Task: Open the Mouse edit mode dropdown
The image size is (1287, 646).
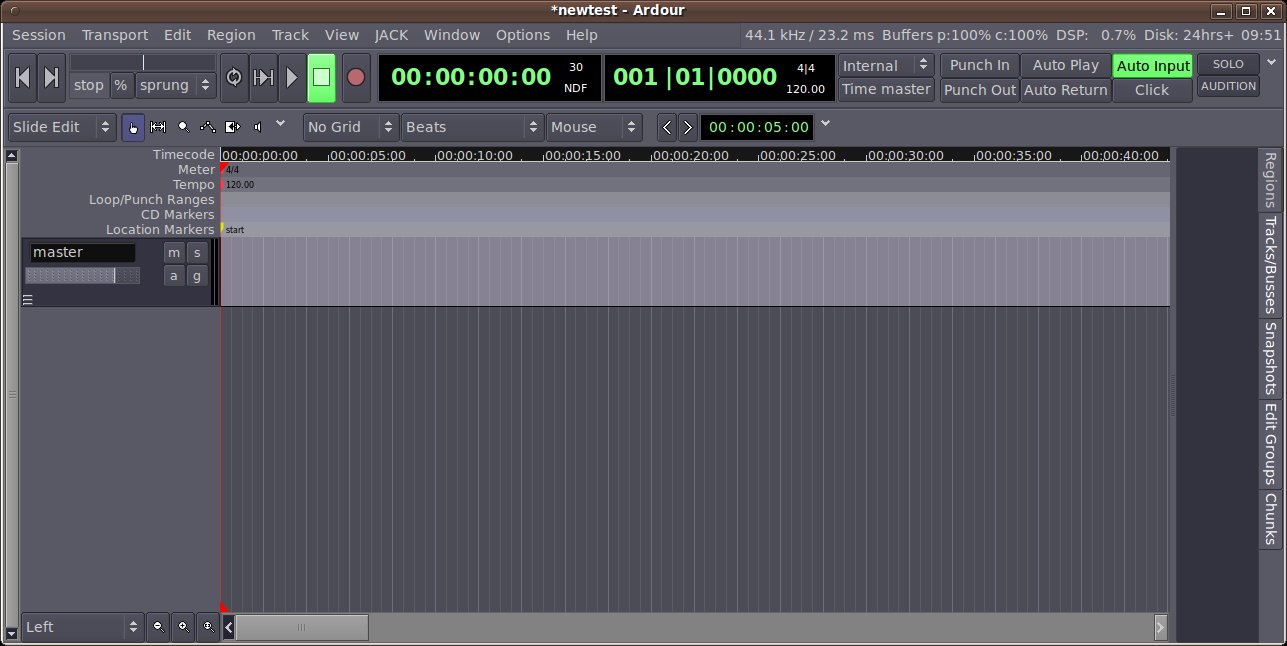Action: coord(594,127)
